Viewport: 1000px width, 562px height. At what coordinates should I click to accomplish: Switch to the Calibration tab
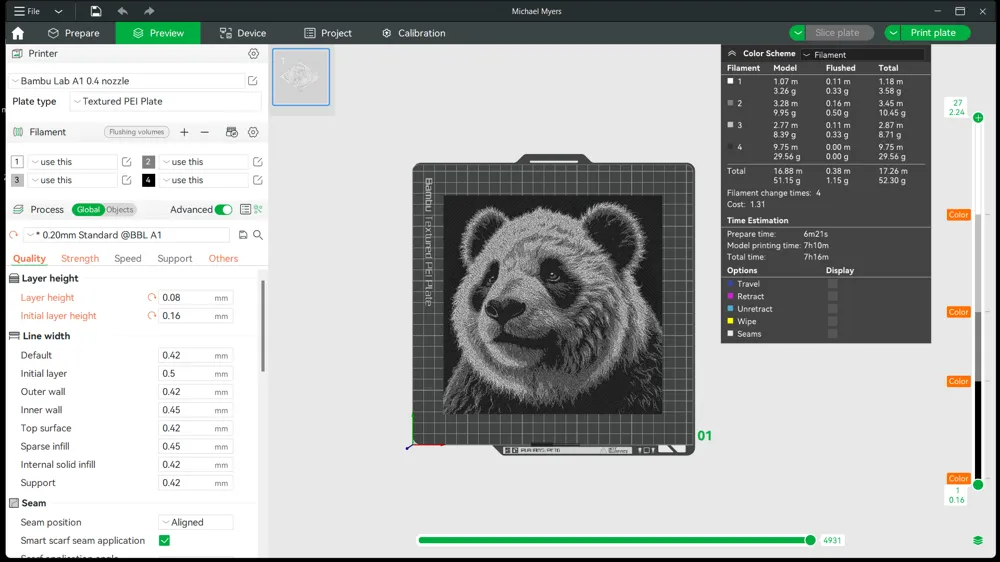click(x=413, y=33)
